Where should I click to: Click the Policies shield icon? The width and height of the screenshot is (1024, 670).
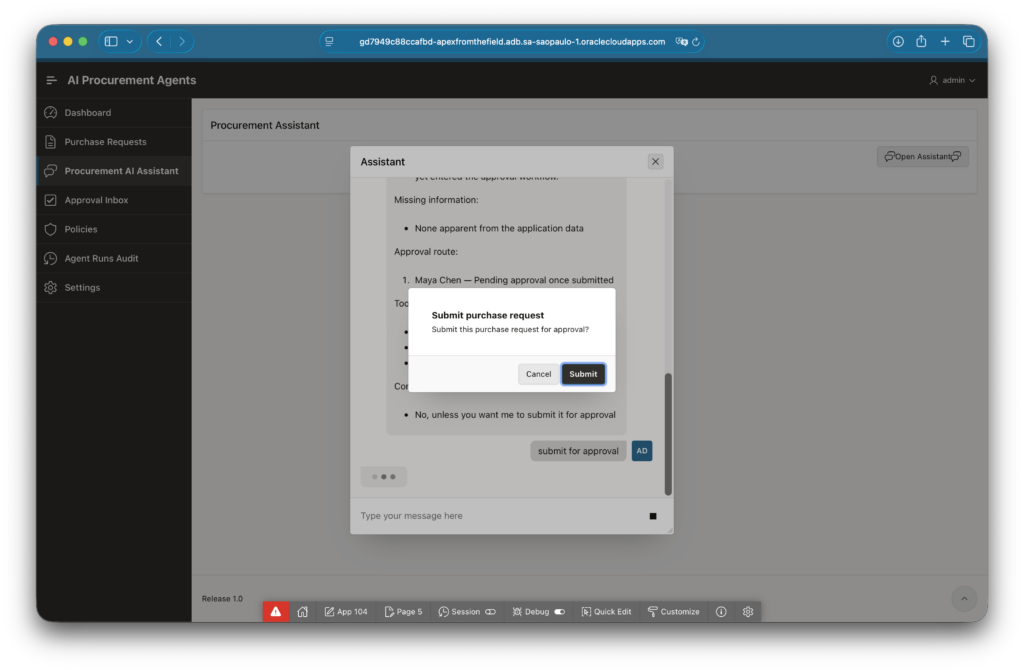pos(50,229)
